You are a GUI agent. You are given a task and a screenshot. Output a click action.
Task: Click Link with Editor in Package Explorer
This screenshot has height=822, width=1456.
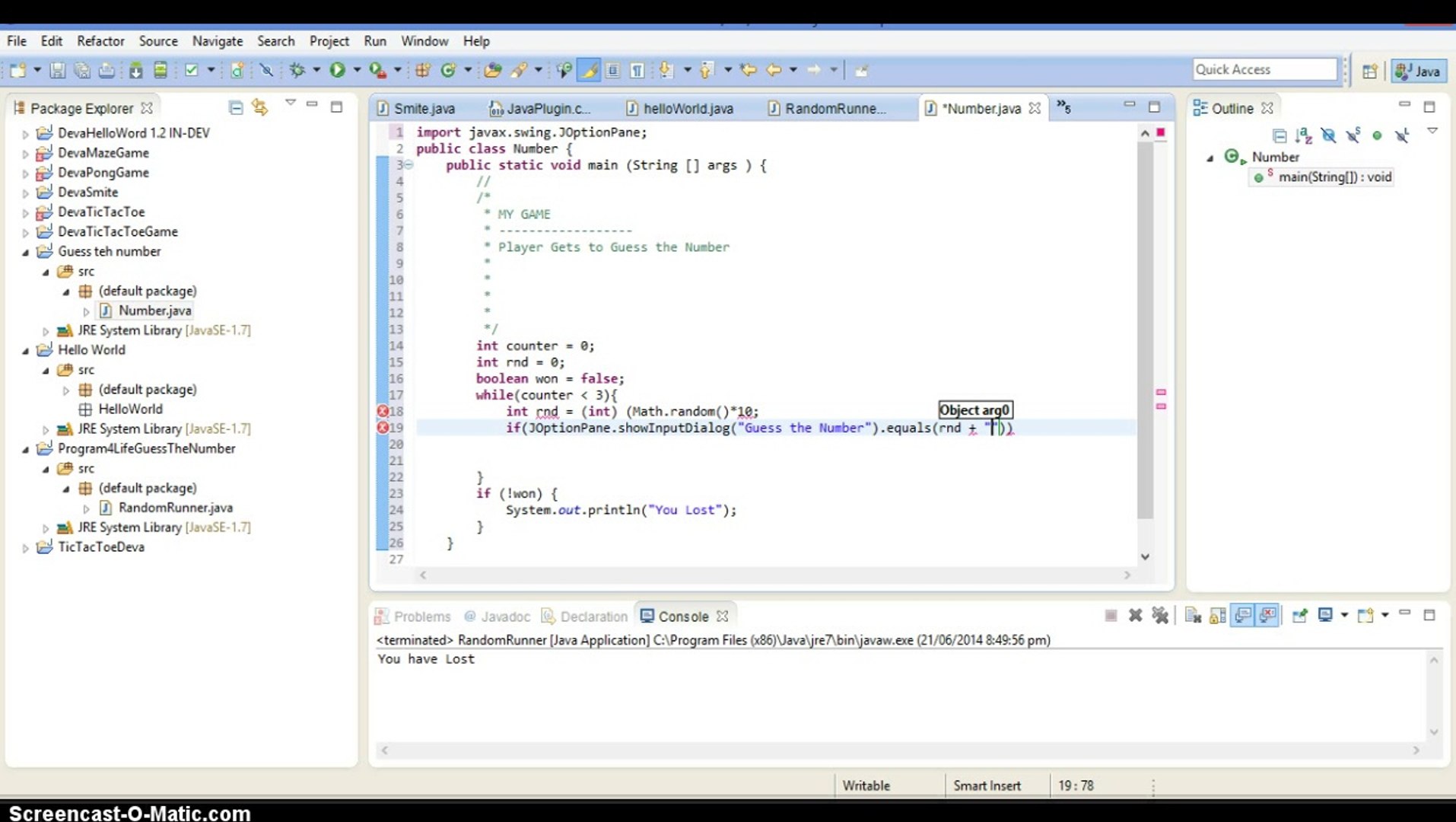pyautogui.click(x=261, y=107)
